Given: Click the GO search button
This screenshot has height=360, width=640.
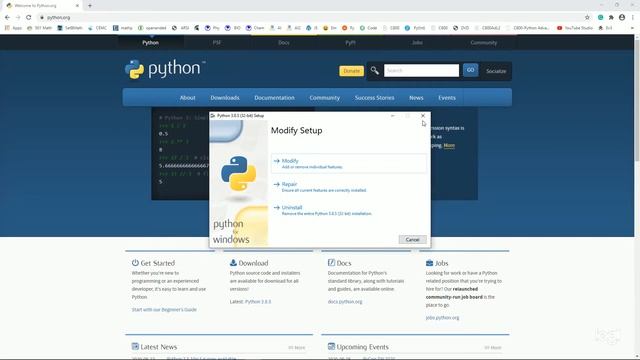Looking at the screenshot, I should click(471, 70).
